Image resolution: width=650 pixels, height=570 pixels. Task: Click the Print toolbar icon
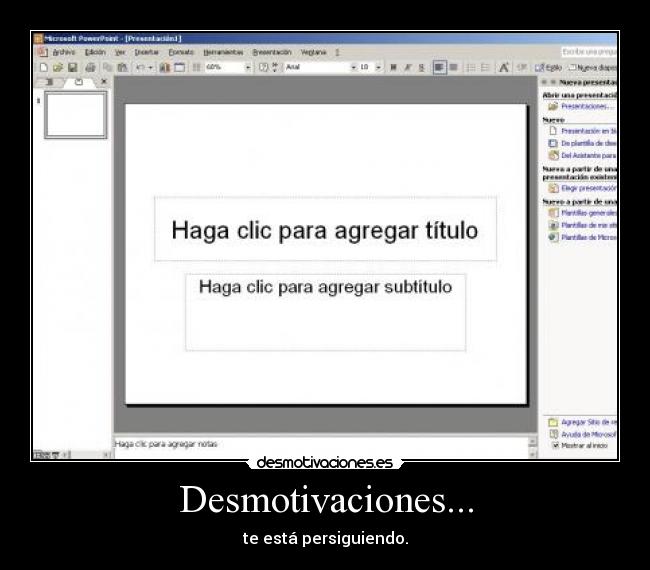click(x=90, y=67)
